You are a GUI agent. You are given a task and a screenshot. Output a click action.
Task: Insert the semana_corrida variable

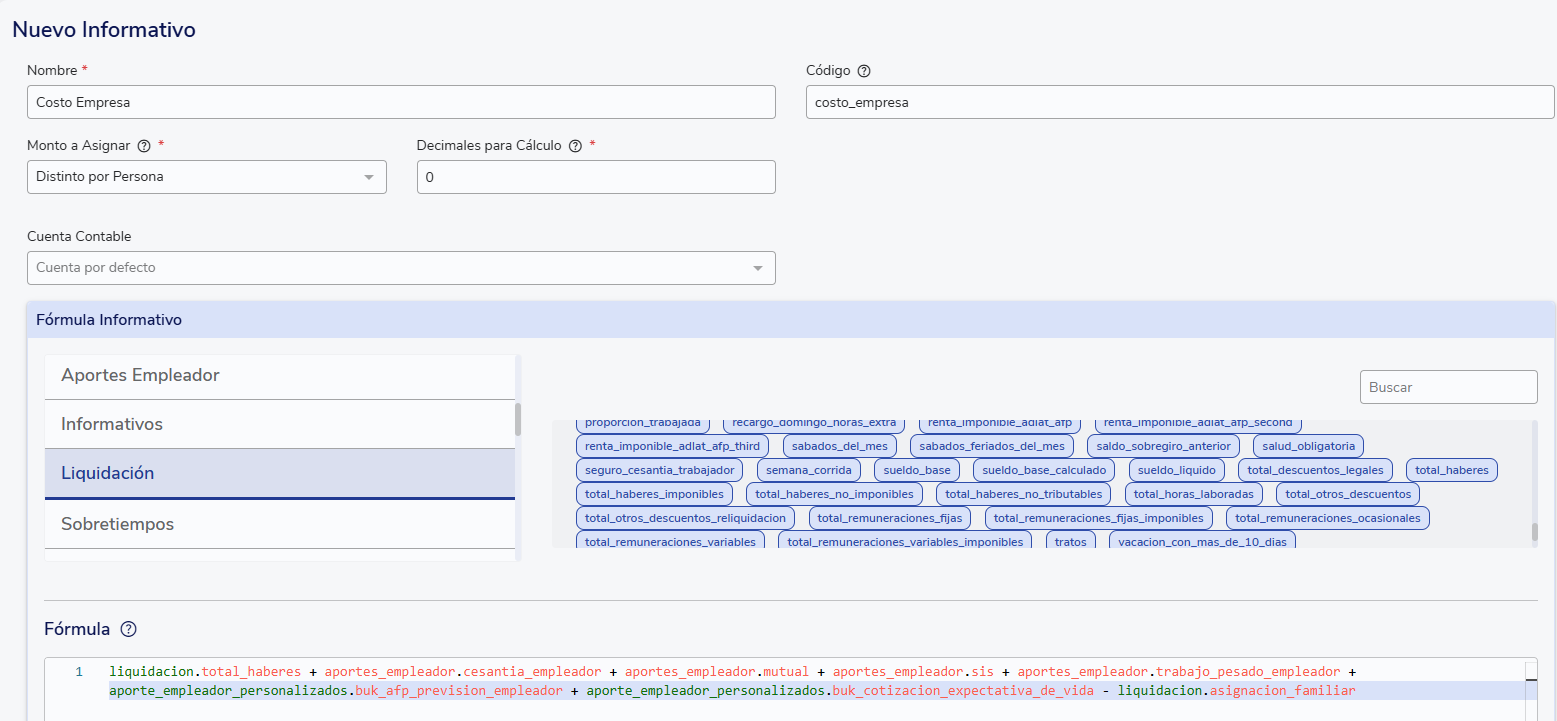pos(808,470)
